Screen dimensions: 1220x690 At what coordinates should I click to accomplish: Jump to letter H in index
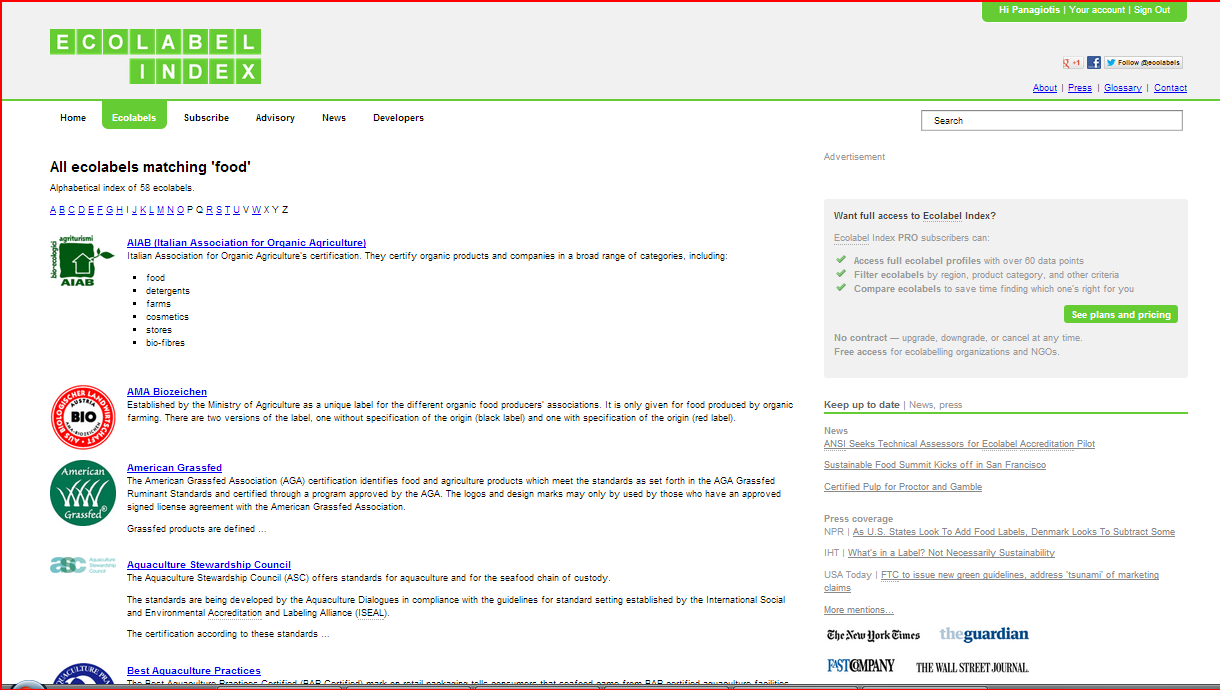coord(120,210)
